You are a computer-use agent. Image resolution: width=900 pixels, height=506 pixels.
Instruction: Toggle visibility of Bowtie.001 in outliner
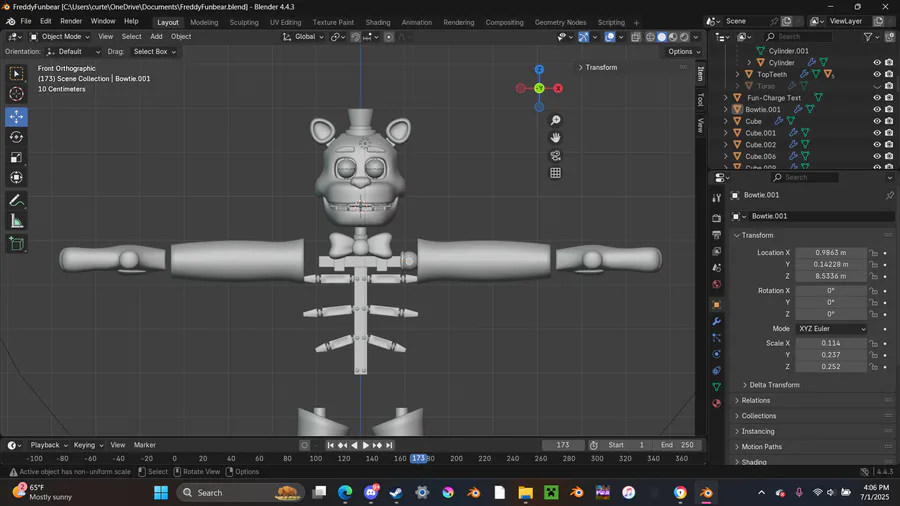(876, 109)
